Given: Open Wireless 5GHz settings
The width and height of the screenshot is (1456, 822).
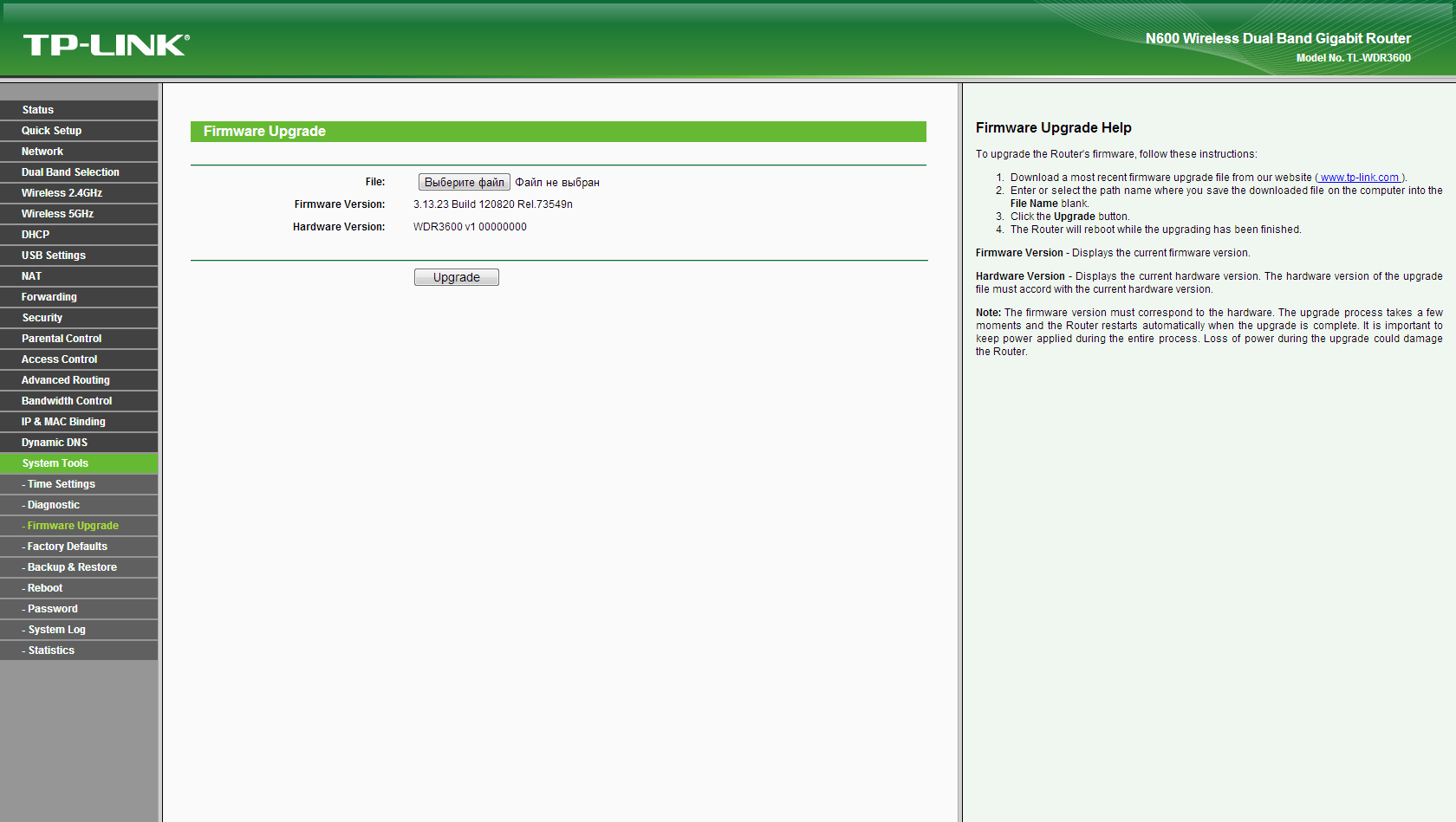Looking at the screenshot, I should (79, 214).
